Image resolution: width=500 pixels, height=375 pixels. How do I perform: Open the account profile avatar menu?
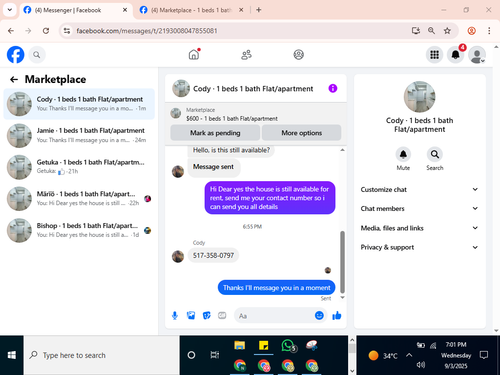click(477, 55)
